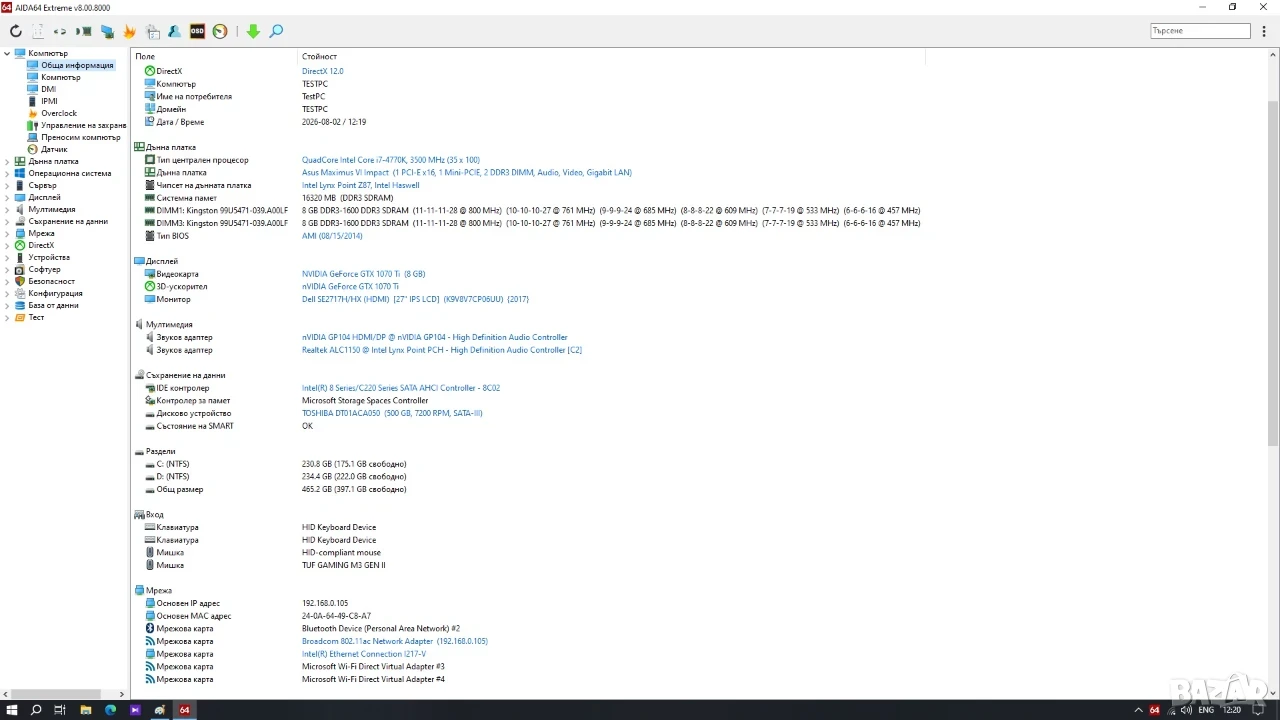Image resolution: width=1280 pixels, height=720 pixels.
Task: Select Конфигурация in the tree
Action: click(55, 293)
